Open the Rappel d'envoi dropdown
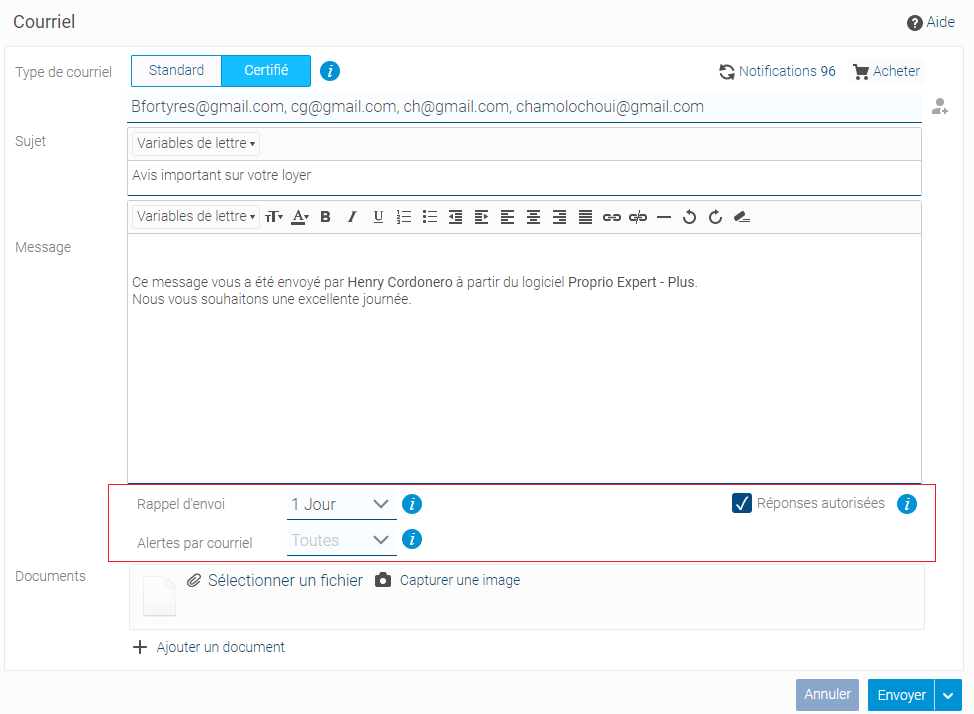 point(341,504)
